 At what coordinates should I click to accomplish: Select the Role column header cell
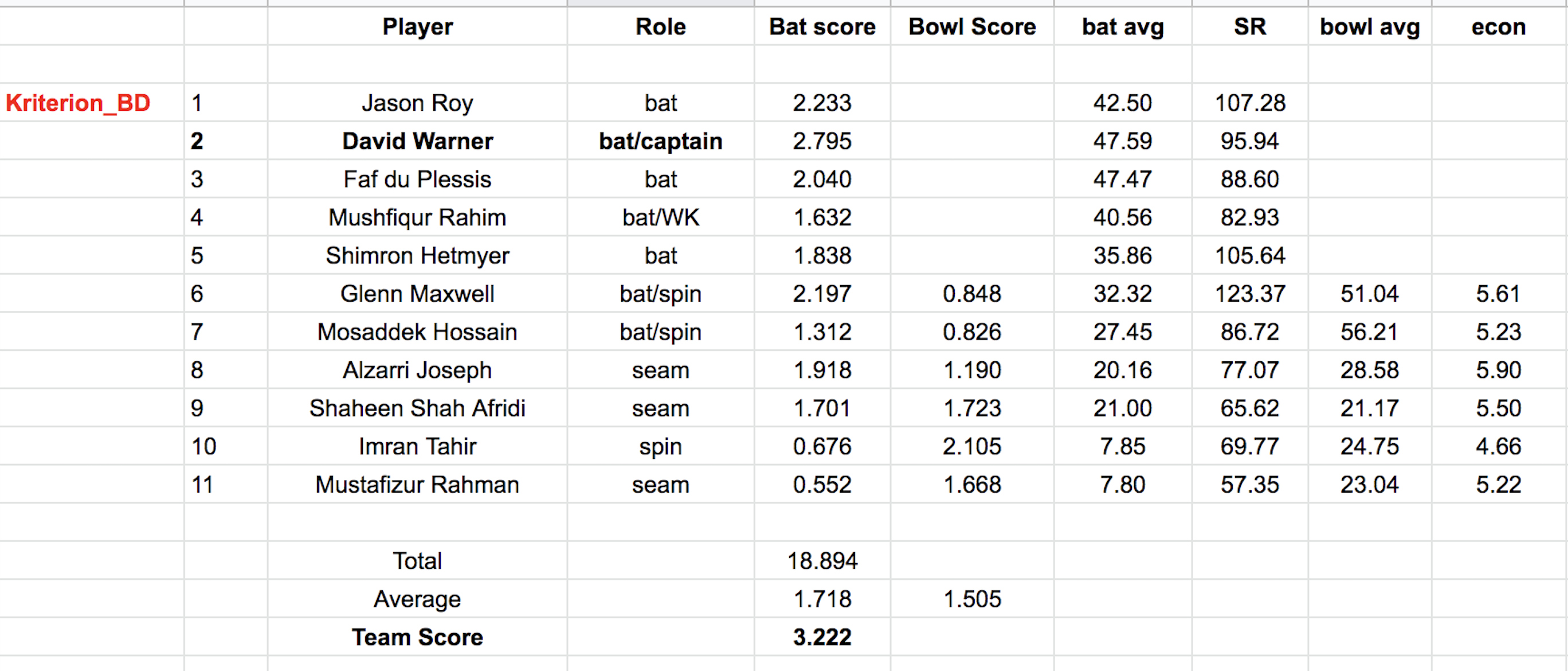[x=660, y=27]
